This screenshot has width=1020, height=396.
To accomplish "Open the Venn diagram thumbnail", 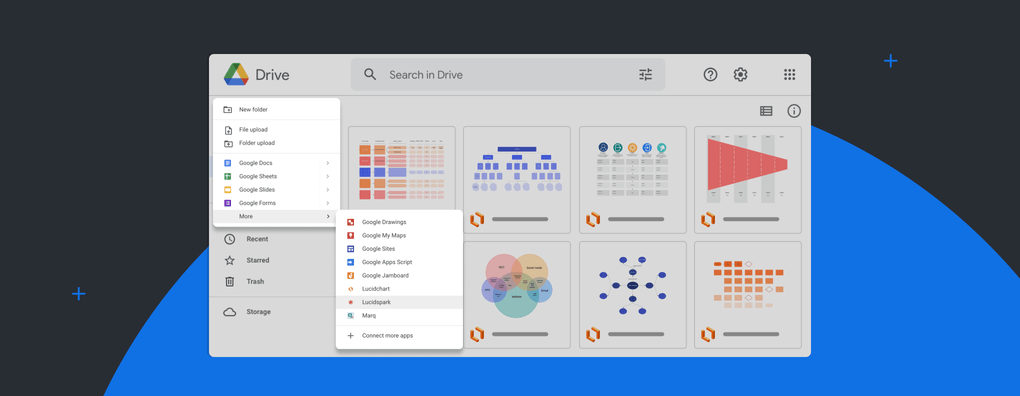I will 517,285.
